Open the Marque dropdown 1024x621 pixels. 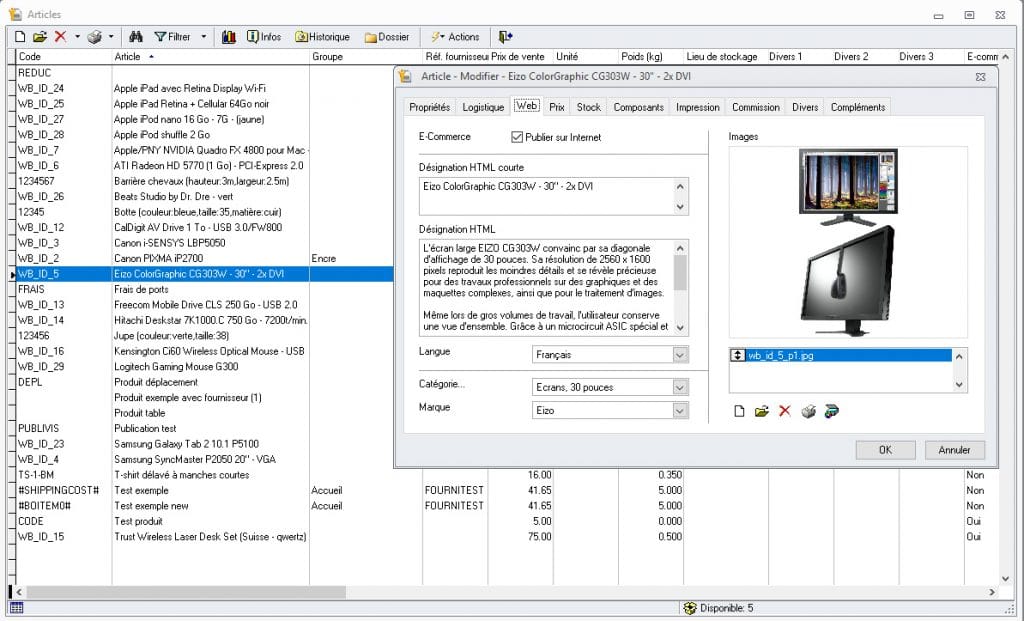pos(680,411)
